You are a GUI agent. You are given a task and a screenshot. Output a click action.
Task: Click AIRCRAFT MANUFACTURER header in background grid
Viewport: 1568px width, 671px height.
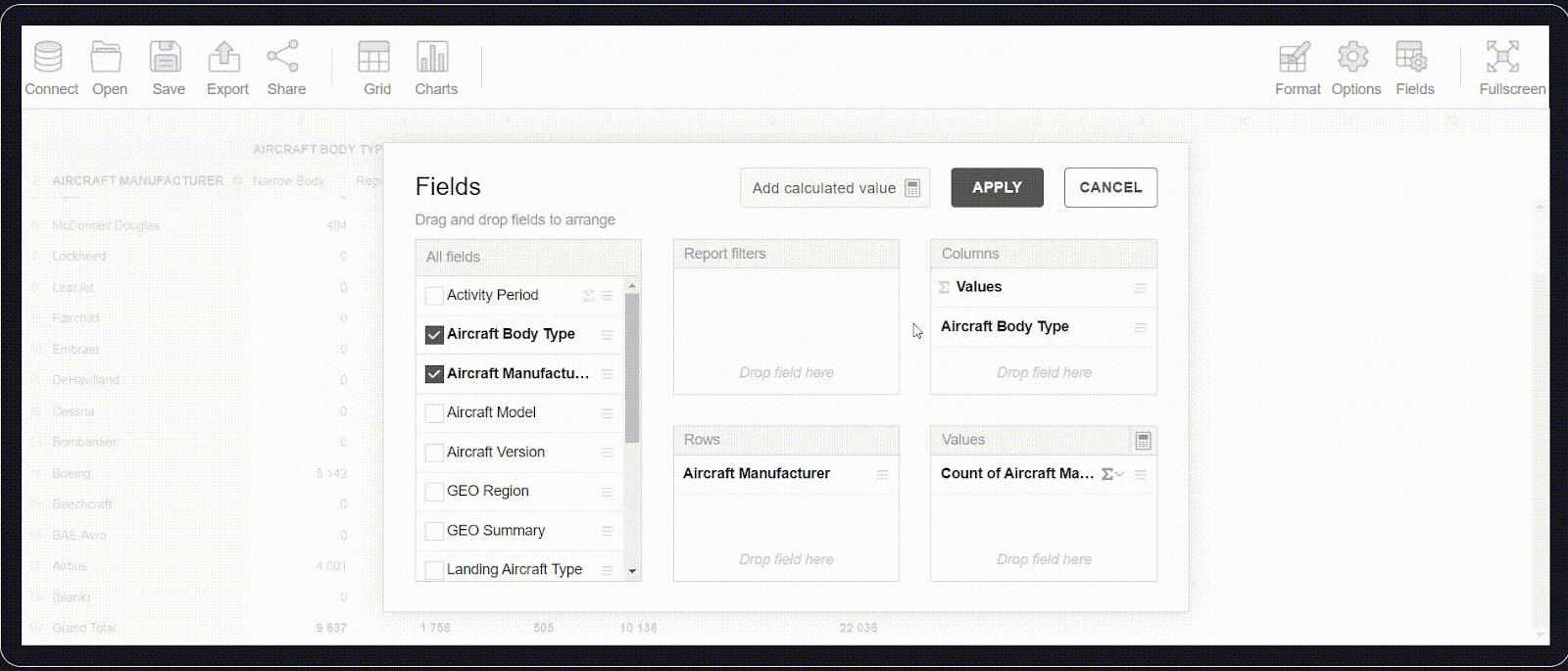click(x=137, y=181)
